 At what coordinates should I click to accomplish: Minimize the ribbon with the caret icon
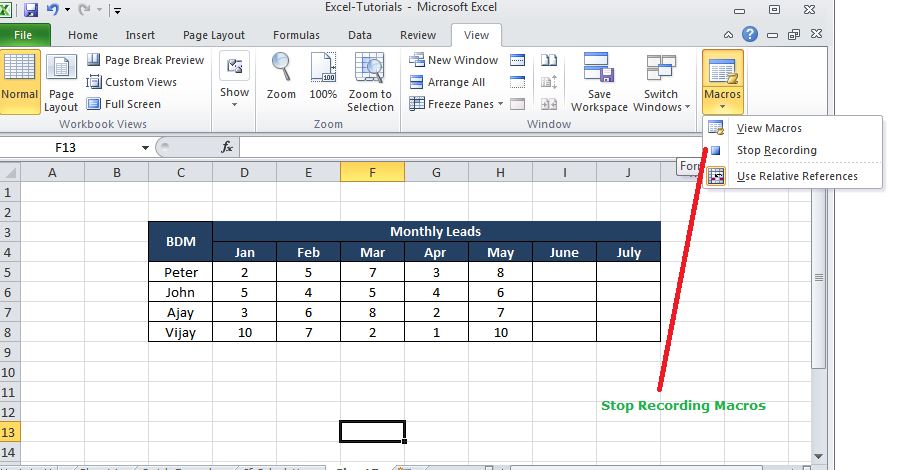click(728, 35)
